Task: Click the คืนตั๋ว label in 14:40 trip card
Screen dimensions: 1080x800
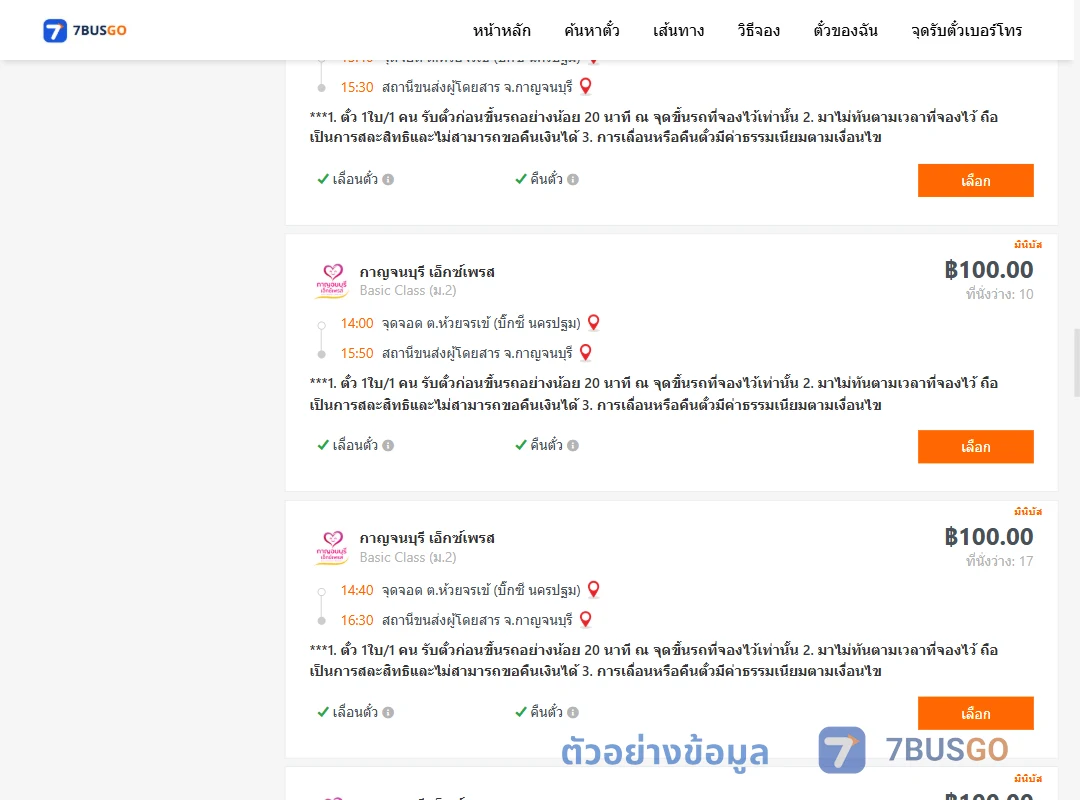Action: [x=546, y=712]
